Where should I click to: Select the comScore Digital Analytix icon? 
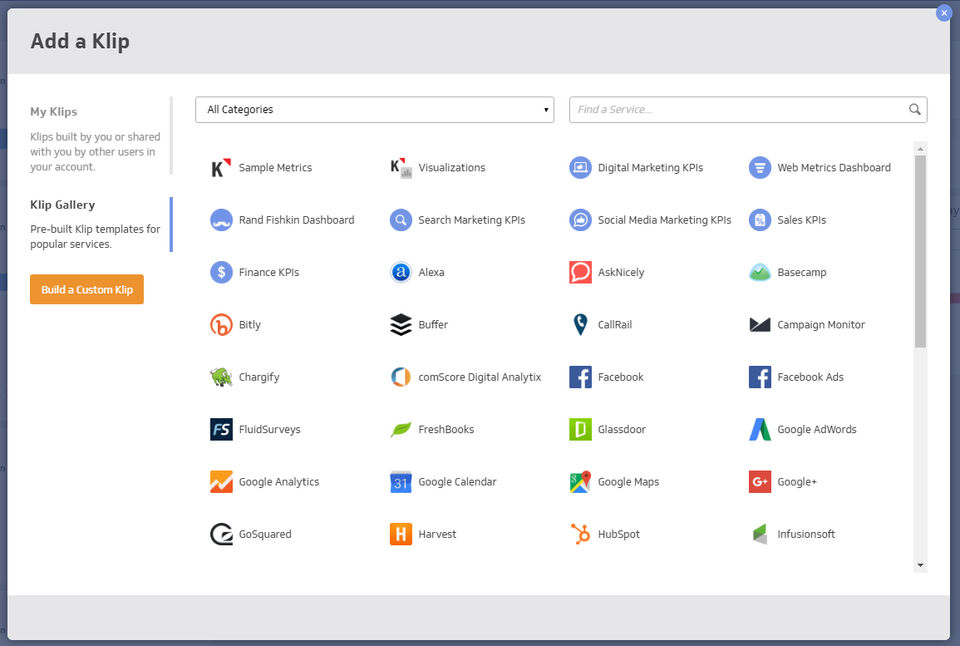point(401,377)
